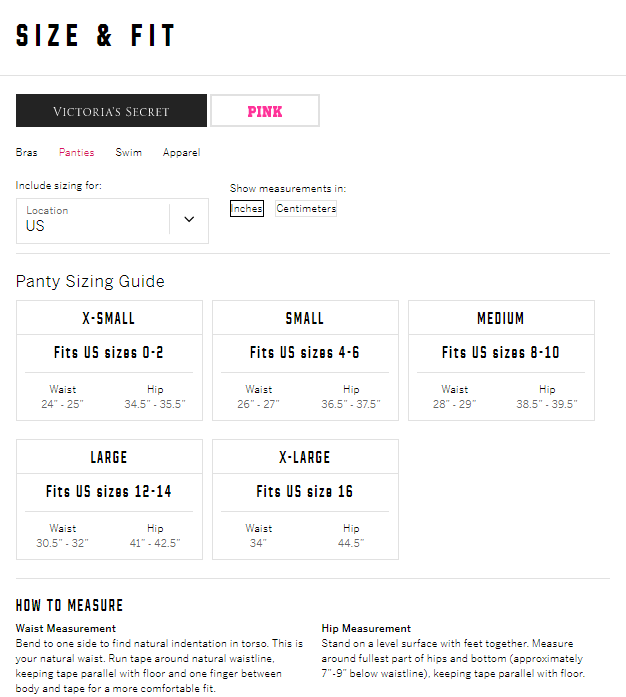
Task: Click the Small size card header
Action: point(305,318)
